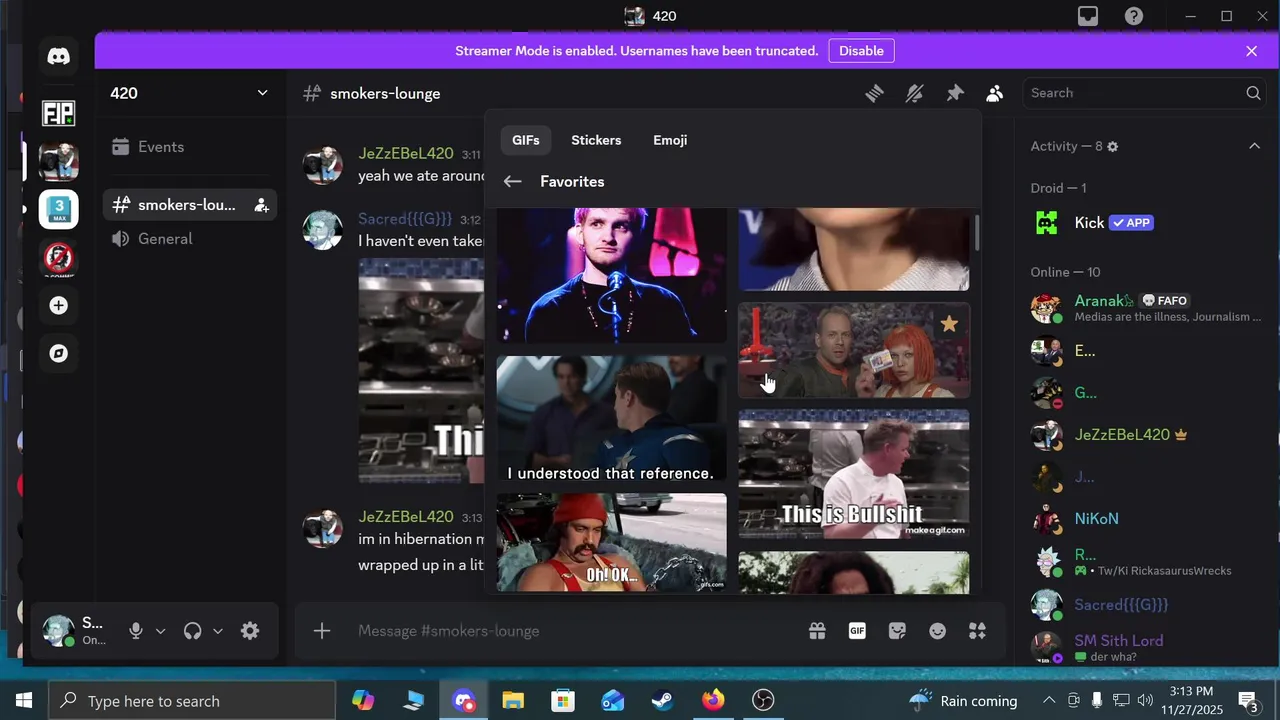This screenshot has height=720, width=1280.
Task: Deafen using headphones icon
Action: pyautogui.click(x=193, y=631)
